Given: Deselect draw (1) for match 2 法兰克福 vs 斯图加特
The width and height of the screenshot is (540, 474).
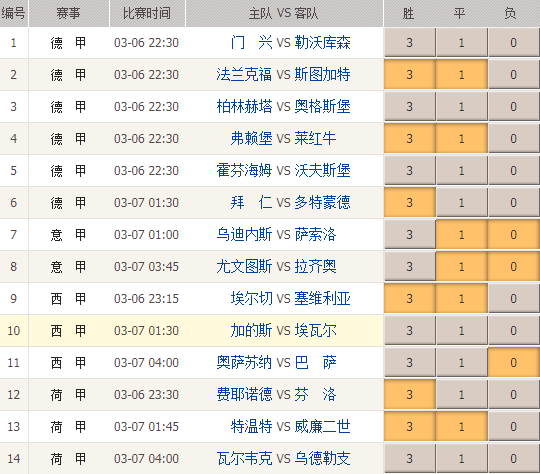Looking at the screenshot, I should tap(462, 74).
